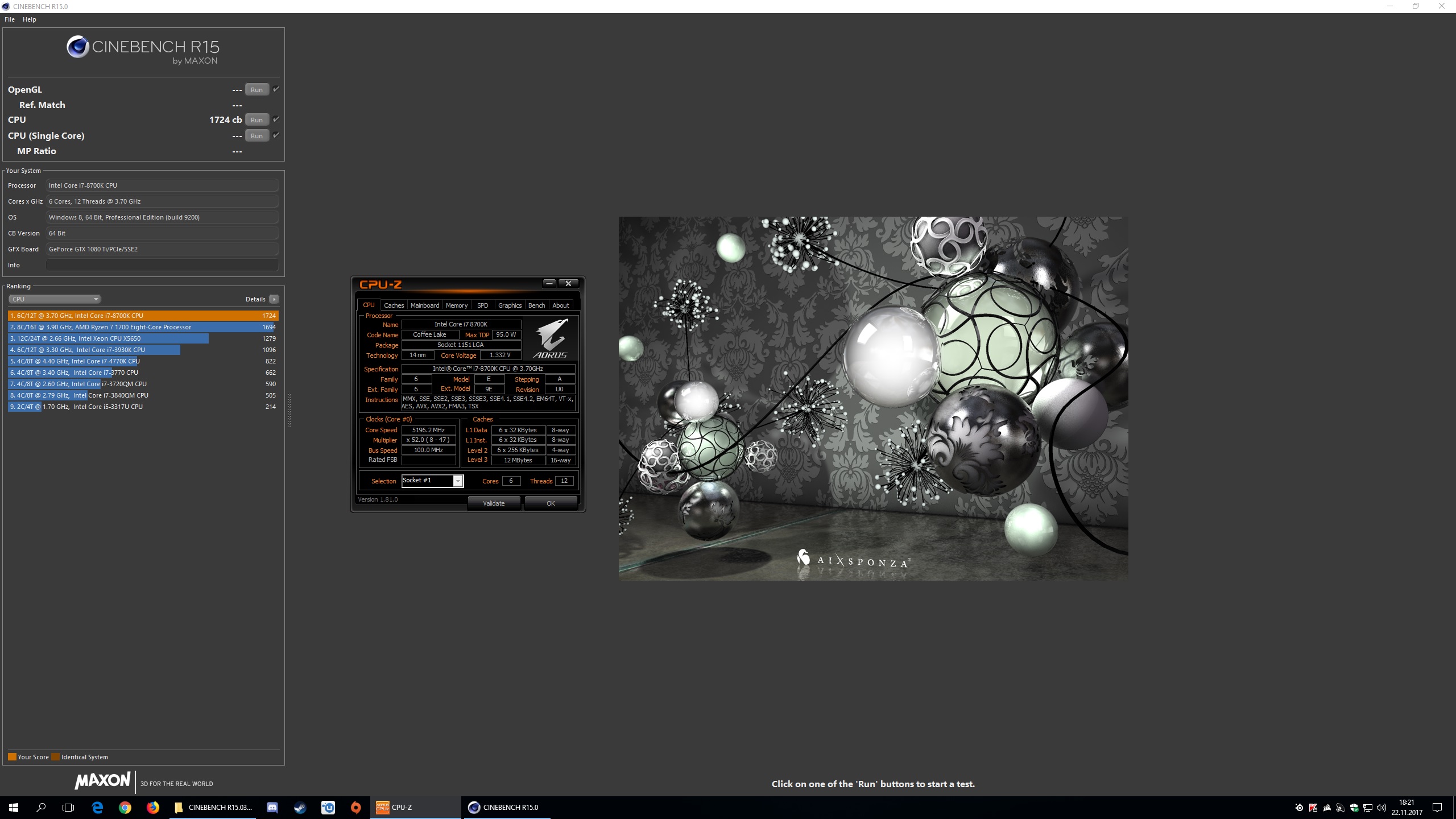Open Kaspersky tray icon
The height and width of the screenshot is (819, 1456).
[x=1313, y=808]
